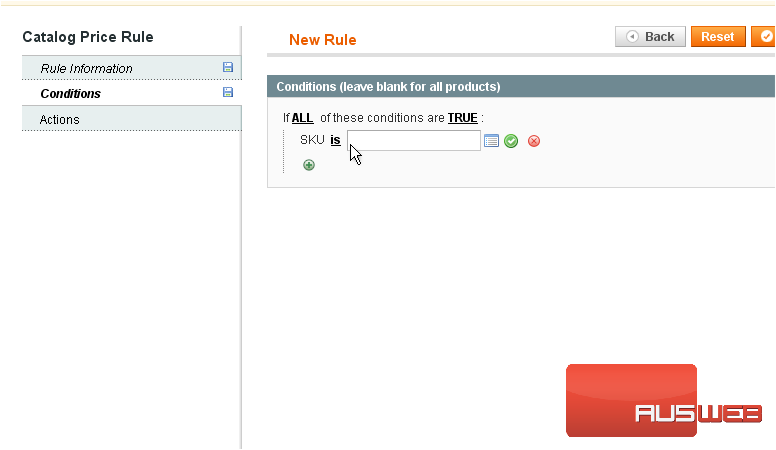Select the Conditions tab
The image size is (776, 450).
coord(70,94)
